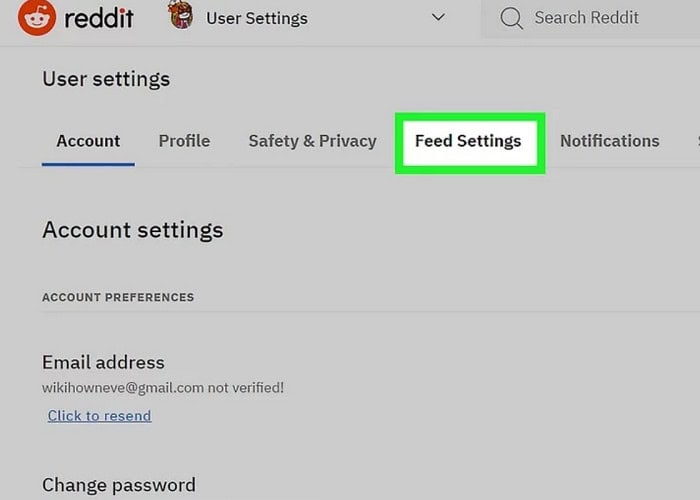Click the partially visible tab after Notifications
Screen dimensions: 700x500
698,141
